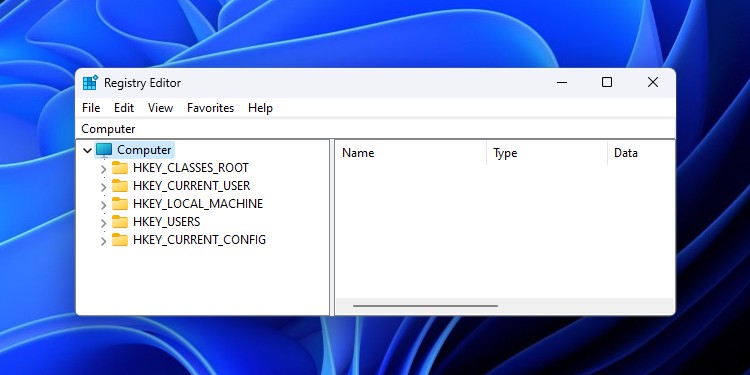Click the address bar showing Computer

(x=375, y=129)
